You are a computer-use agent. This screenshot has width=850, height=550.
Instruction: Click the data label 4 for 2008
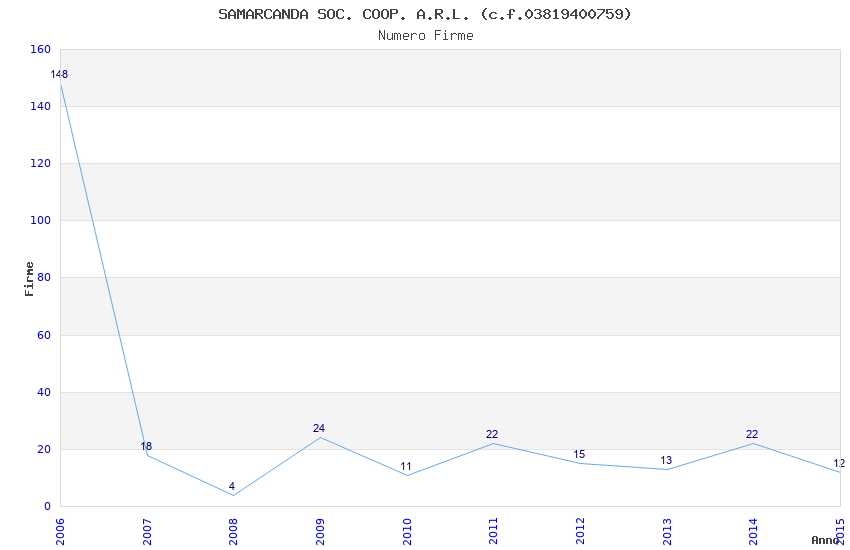232,486
